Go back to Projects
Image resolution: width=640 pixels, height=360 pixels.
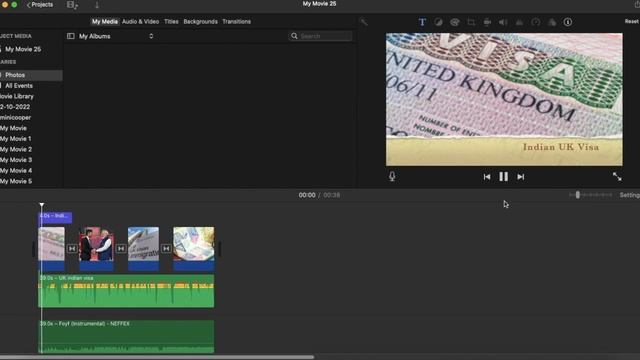point(40,5)
